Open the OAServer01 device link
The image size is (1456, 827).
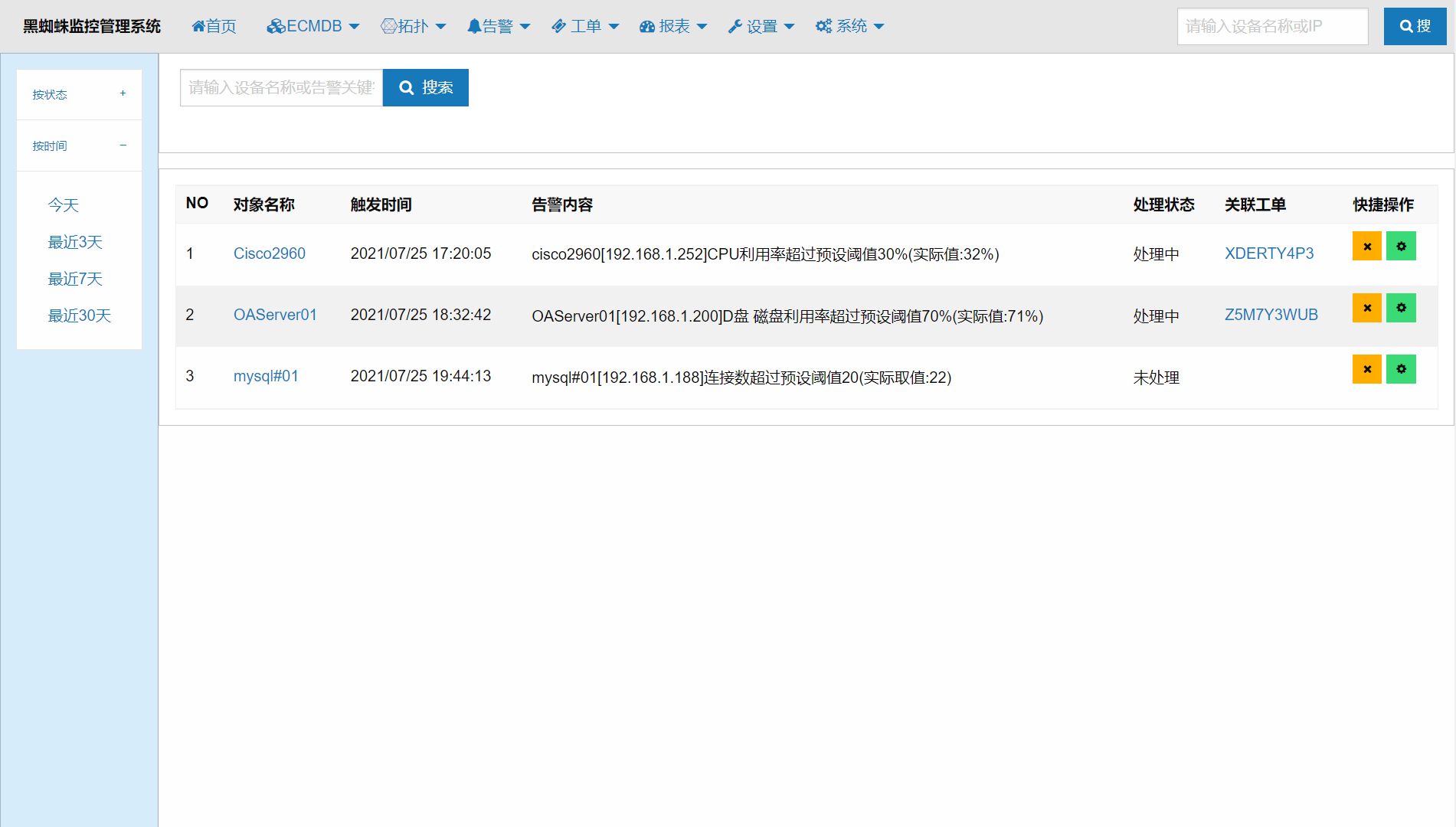coord(275,315)
